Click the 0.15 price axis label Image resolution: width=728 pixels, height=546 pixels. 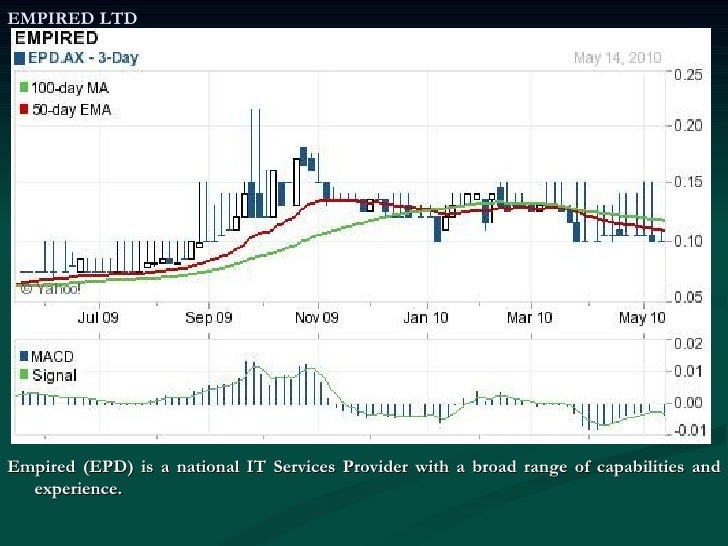tap(688, 182)
